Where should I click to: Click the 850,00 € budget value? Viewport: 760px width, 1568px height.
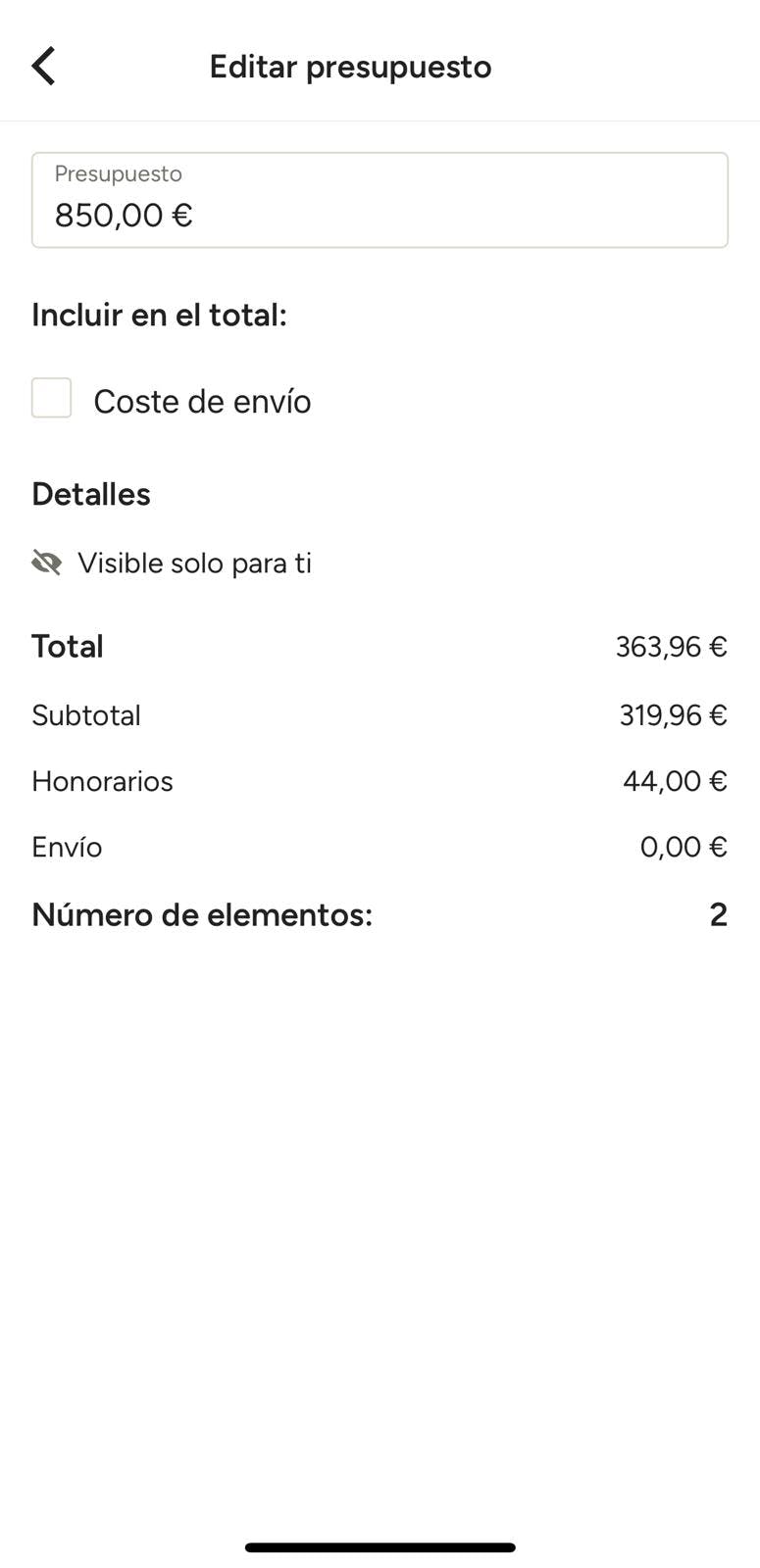(x=124, y=215)
